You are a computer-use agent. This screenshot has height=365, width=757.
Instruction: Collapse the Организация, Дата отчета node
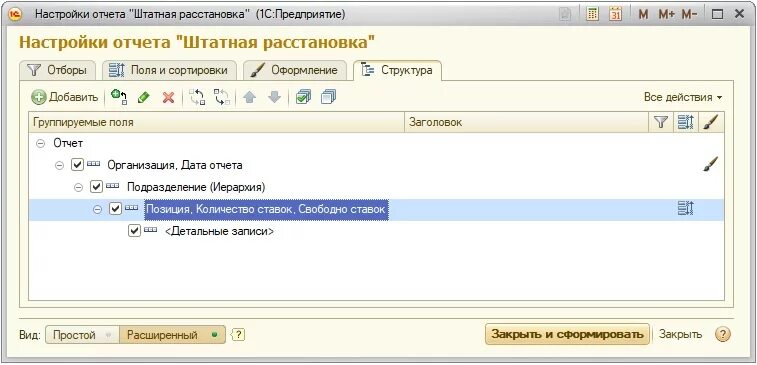tap(59, 165)
